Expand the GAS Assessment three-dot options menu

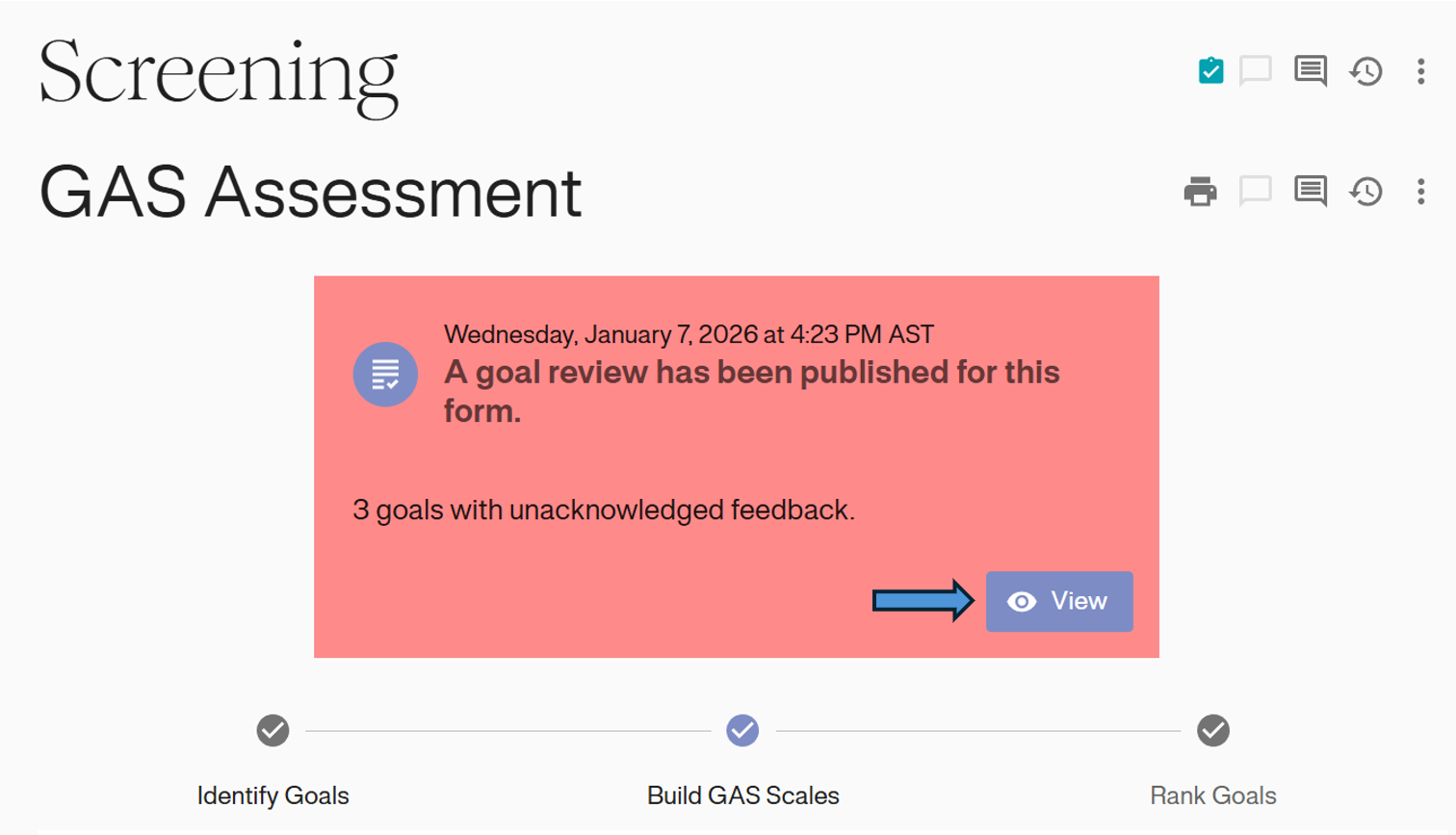1420,192
